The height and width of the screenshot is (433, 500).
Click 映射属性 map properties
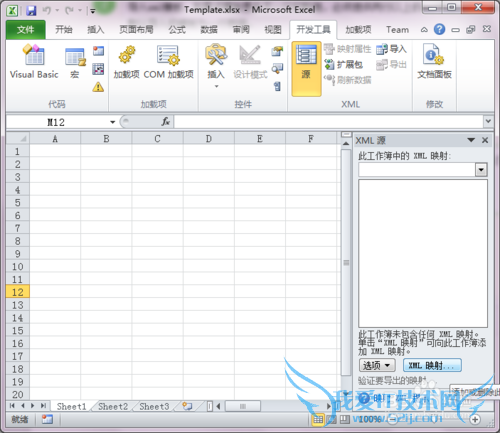347,49
